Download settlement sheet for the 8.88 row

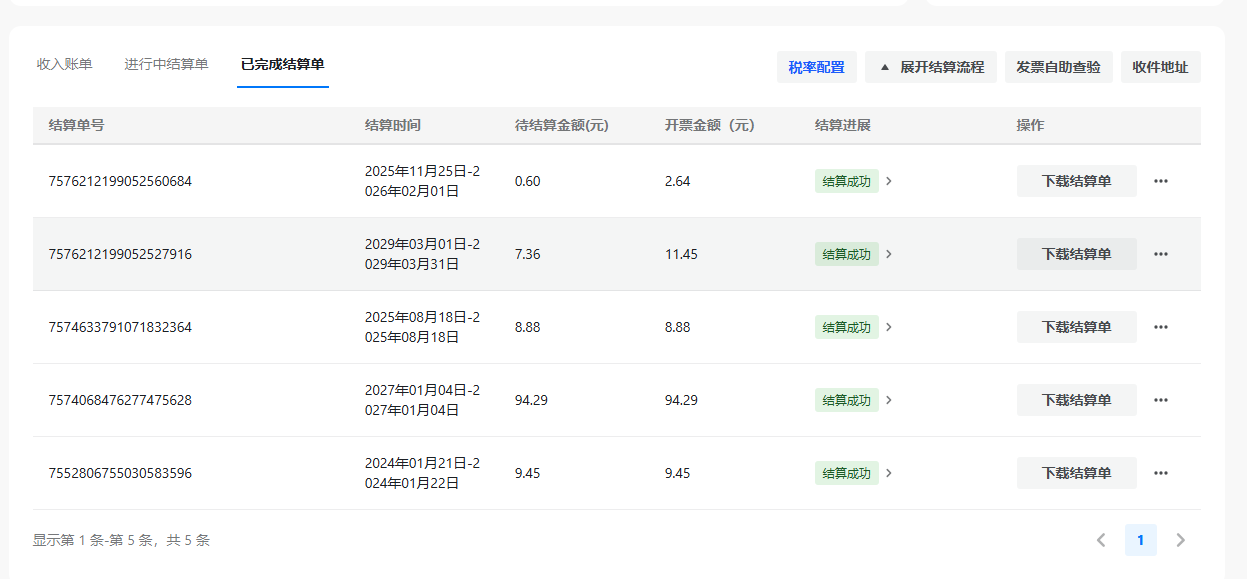click(x=1076, y=327)
